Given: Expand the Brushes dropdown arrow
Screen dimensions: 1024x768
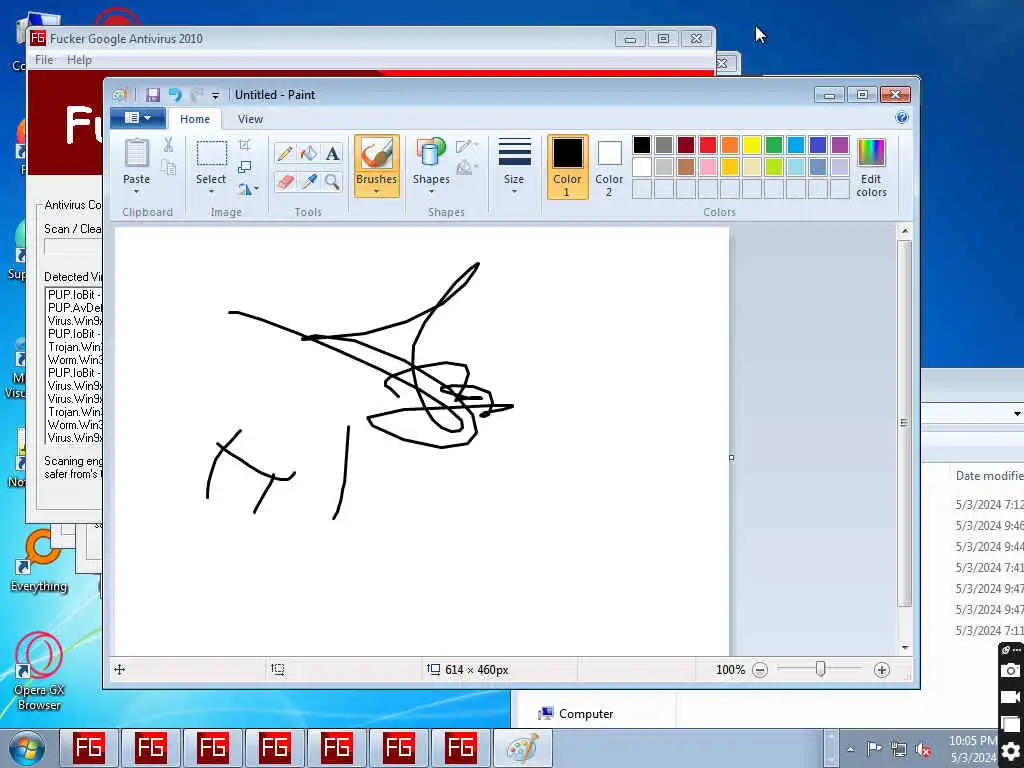Looking at the screenshot, I should point(377,192).
